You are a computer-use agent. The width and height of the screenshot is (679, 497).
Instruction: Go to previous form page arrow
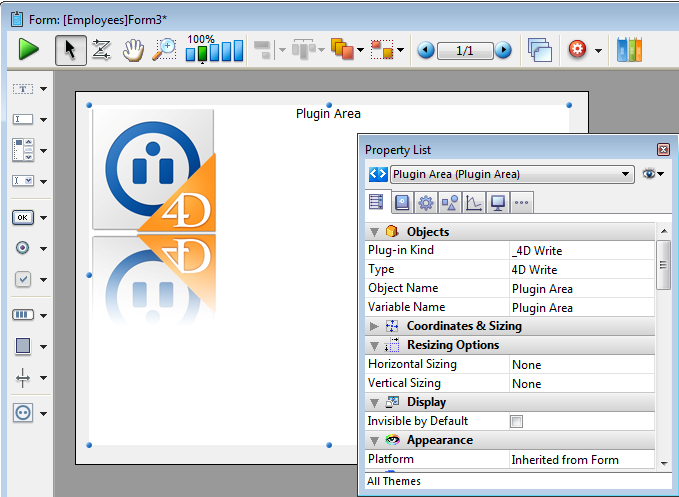point(426,50)
